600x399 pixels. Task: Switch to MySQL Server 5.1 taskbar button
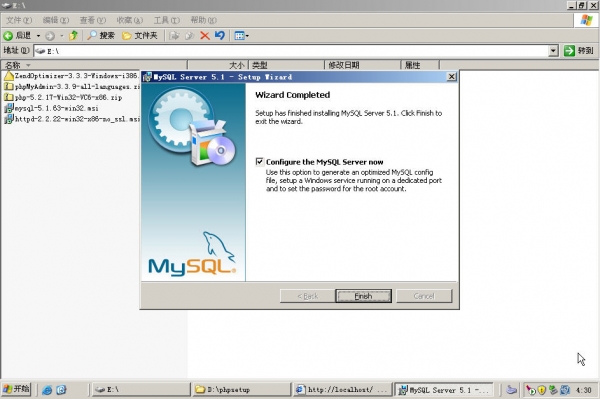click(444, 389)
